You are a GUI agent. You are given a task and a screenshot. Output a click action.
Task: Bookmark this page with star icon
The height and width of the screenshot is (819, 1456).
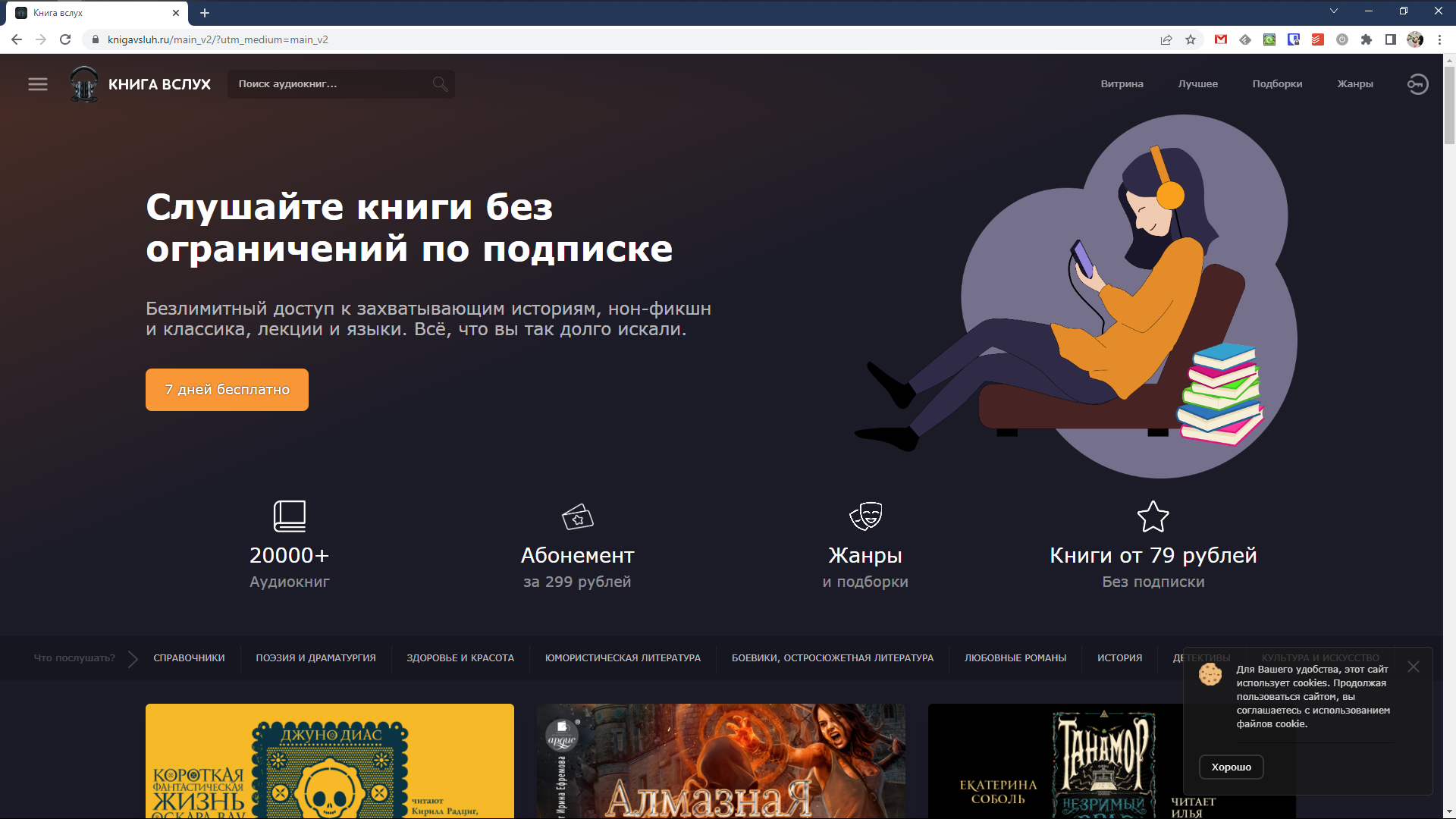[x=1191, y=39]
